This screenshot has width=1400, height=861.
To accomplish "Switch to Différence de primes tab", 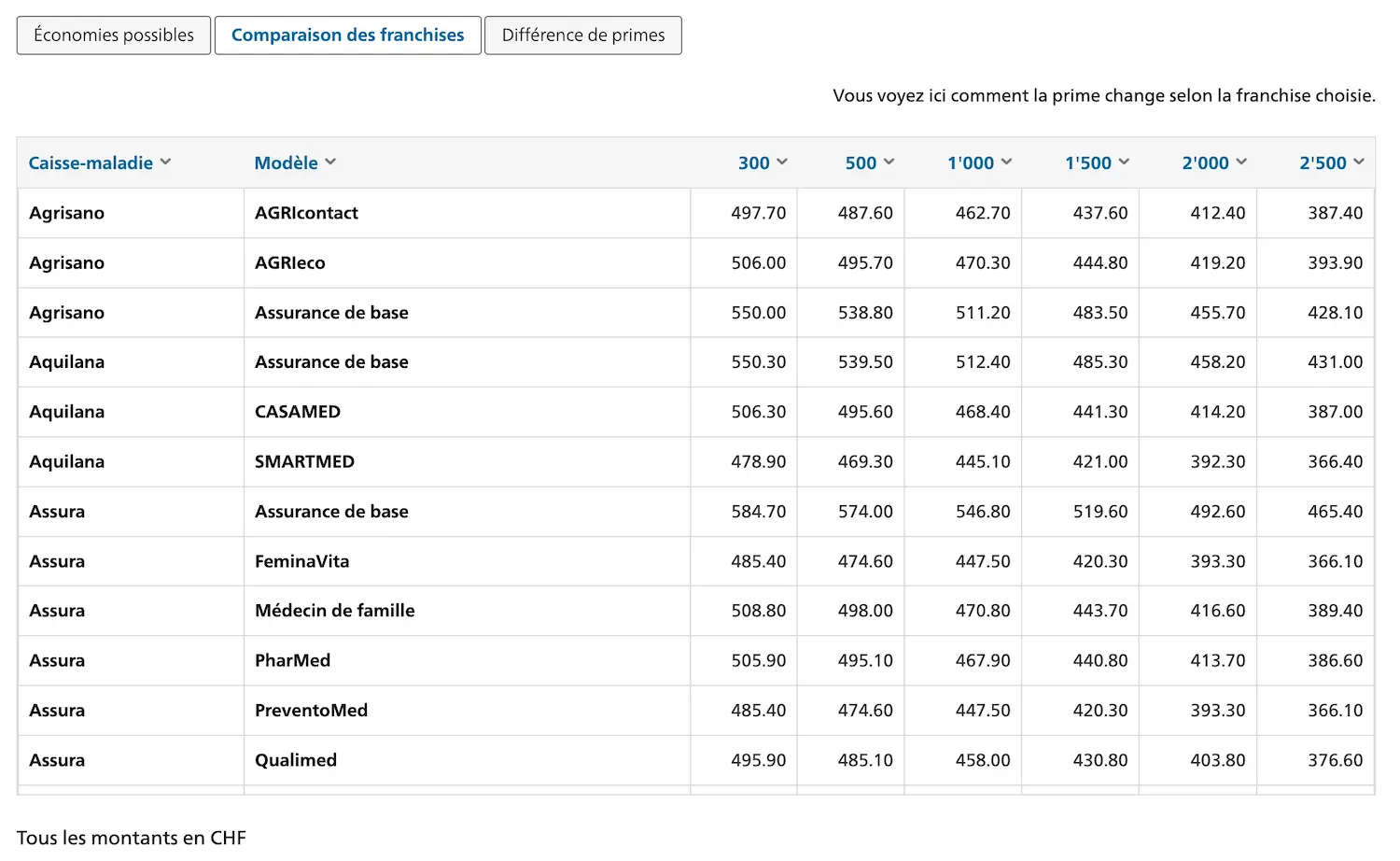I will 583,35.
